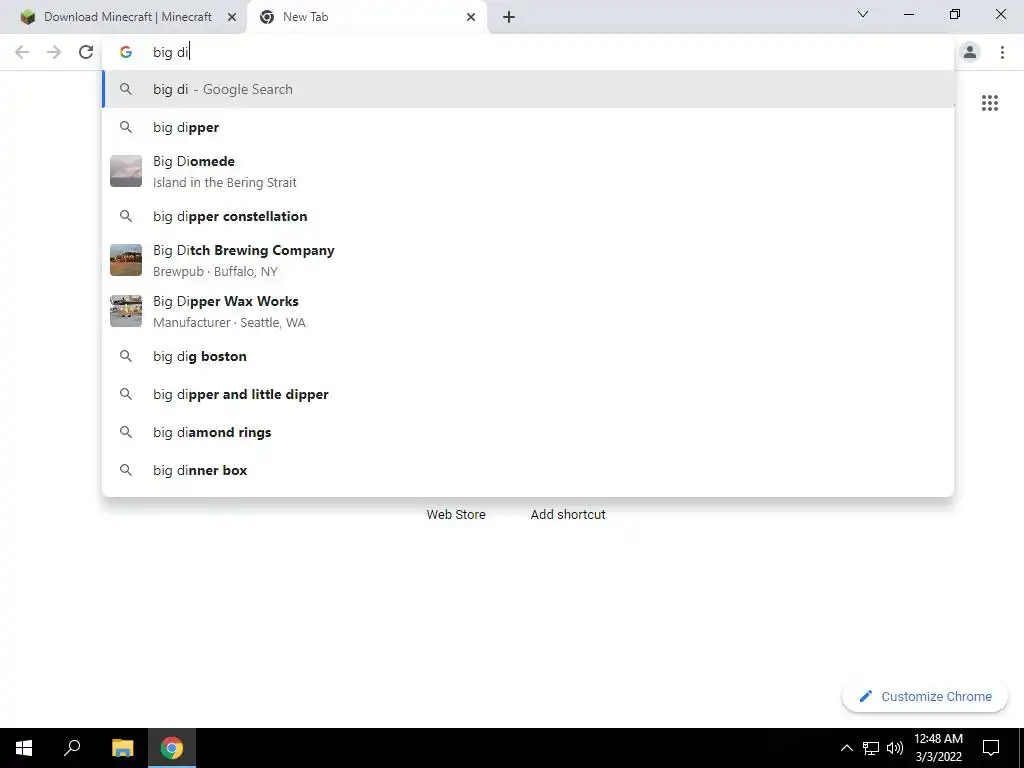Image resolution: width=1024 pixels, height=768 pixels.
Task: Click in the address bar text
Action: coord(171,52)
